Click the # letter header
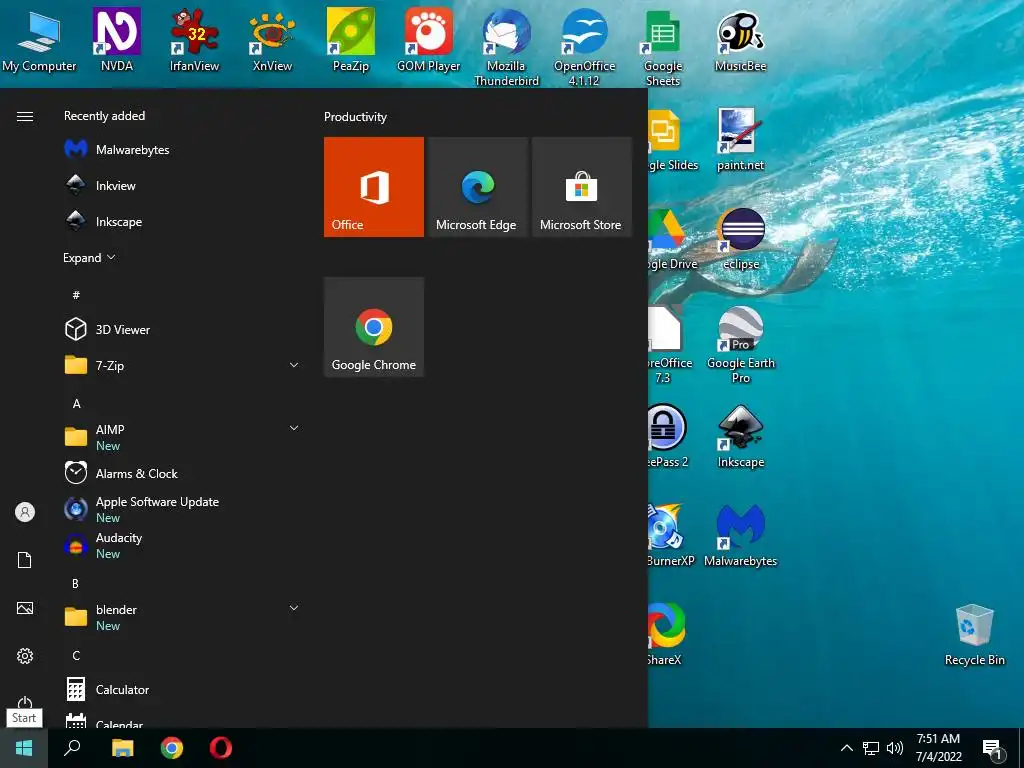 point(76,295)
